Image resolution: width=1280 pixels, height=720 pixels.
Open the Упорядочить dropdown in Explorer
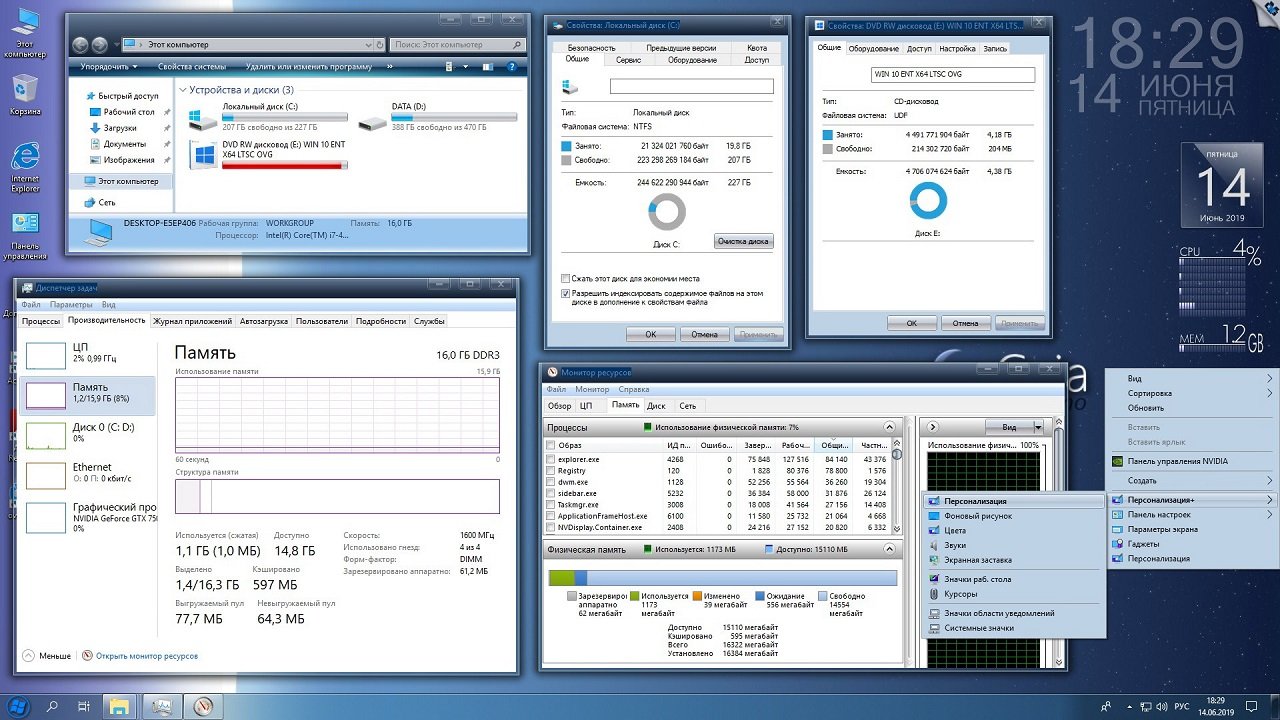(x=109, y=66)
